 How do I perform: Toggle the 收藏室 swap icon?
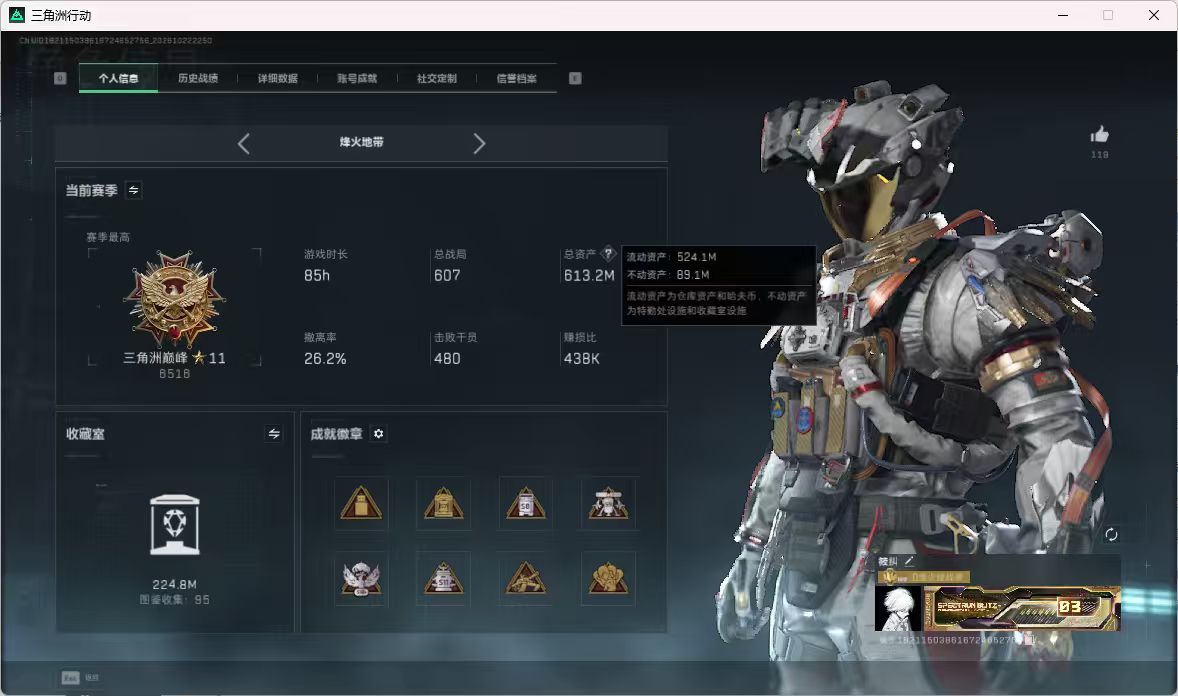[x=274, y=434]
